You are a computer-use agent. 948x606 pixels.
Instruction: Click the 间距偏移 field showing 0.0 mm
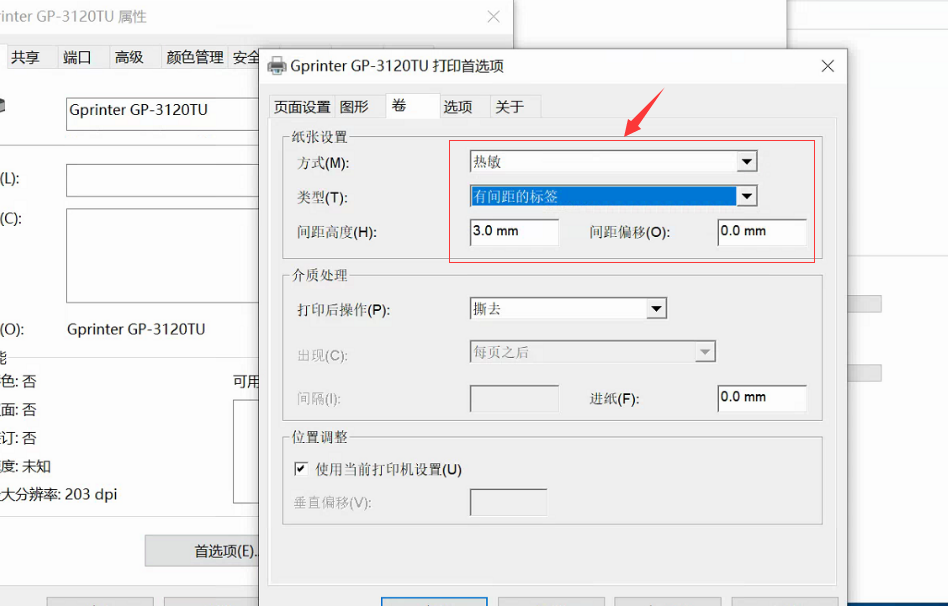(762, 232)
